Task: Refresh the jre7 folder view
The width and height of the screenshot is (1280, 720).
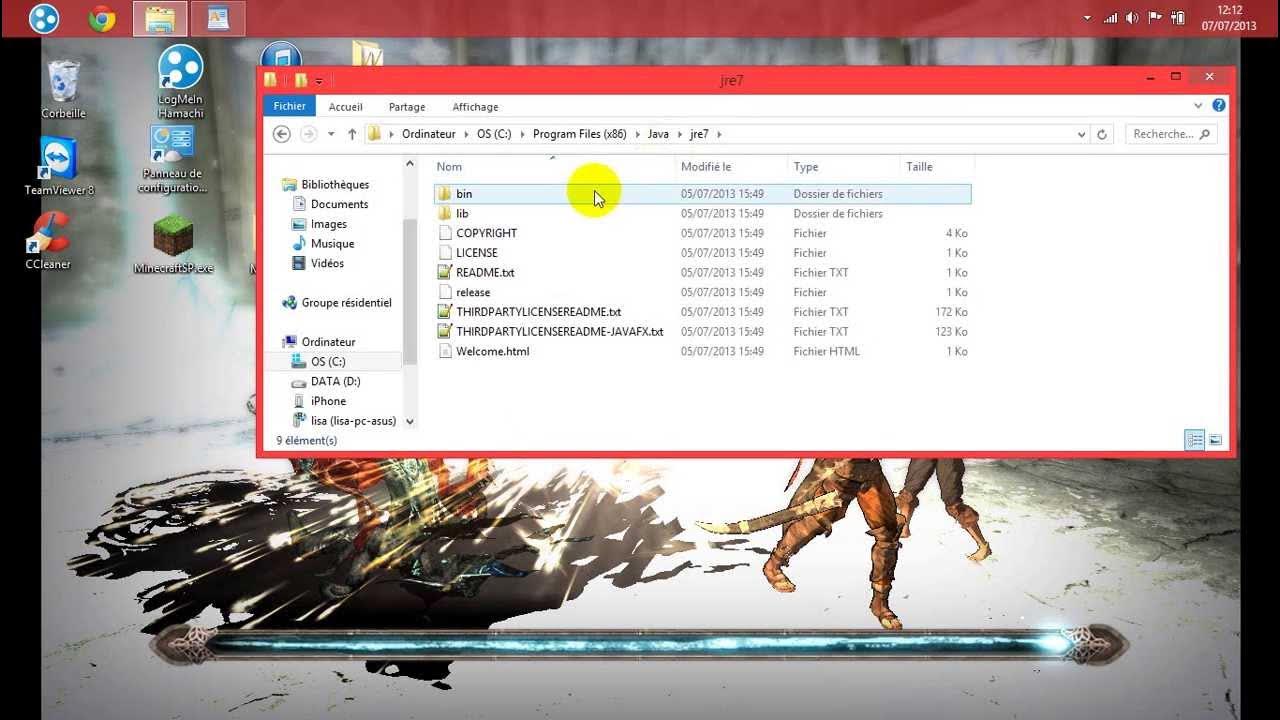Action: click(1103, 134)
